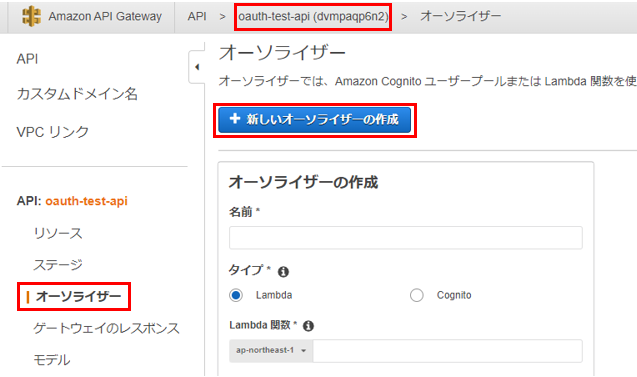The width and height of the screenshot is (637, 377).
Task: Open the API item in the sidebar
Action: click(27, 59)
